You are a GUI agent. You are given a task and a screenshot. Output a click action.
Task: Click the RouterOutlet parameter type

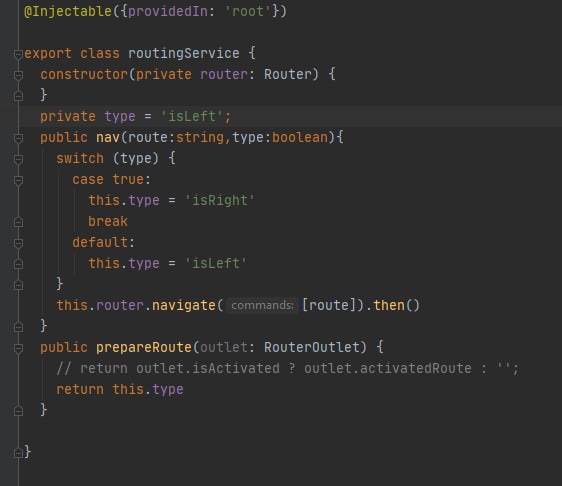(311, 347)
